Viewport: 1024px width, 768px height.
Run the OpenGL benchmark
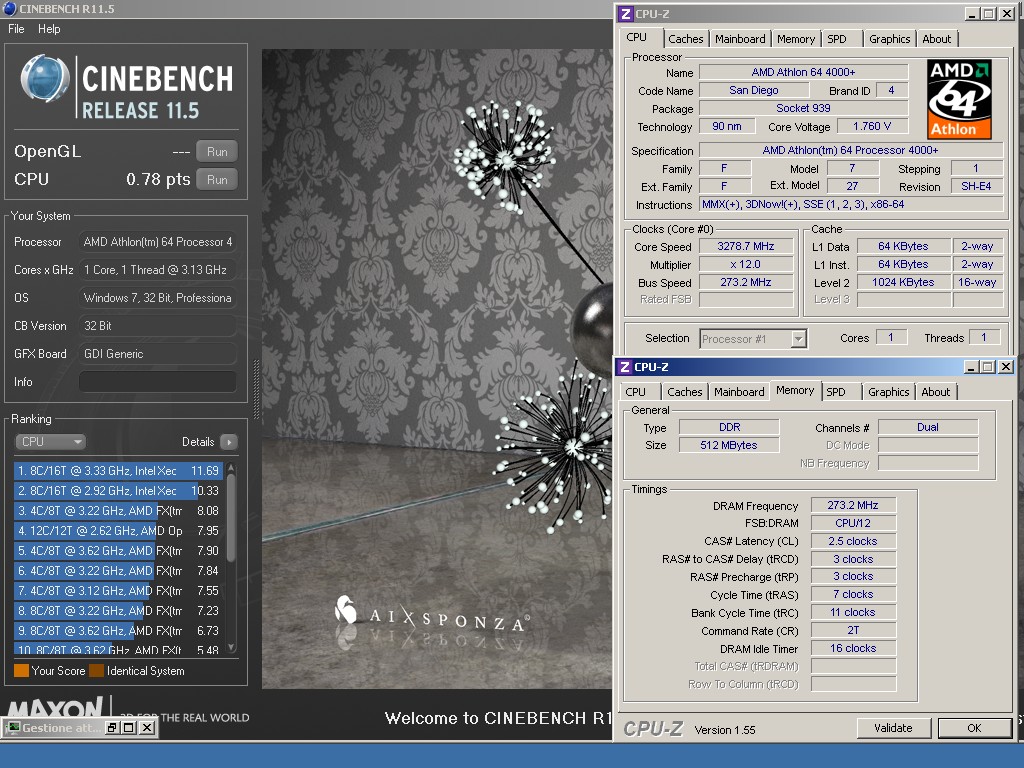click(x=217, y=152)
